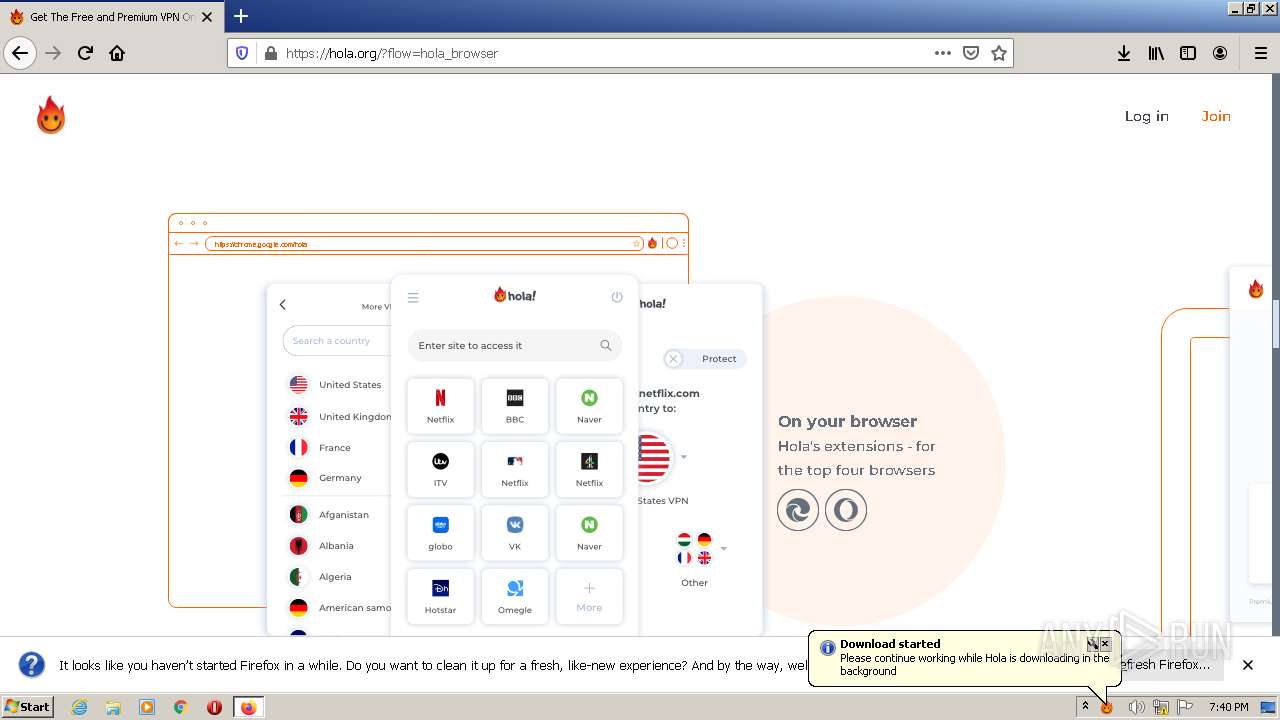Open the Windows Start menu

click(28, 706)
